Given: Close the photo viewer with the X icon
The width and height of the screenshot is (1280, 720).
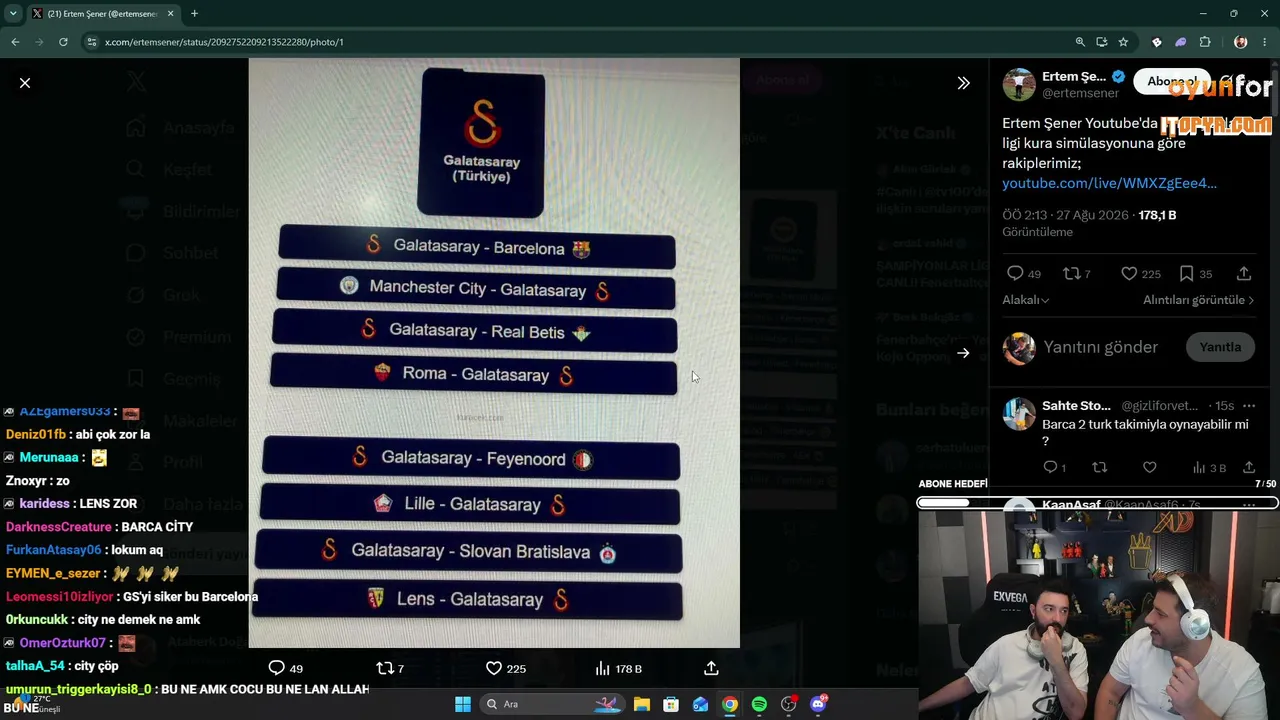Looking at the screenshot, I should tap(25, 83).
